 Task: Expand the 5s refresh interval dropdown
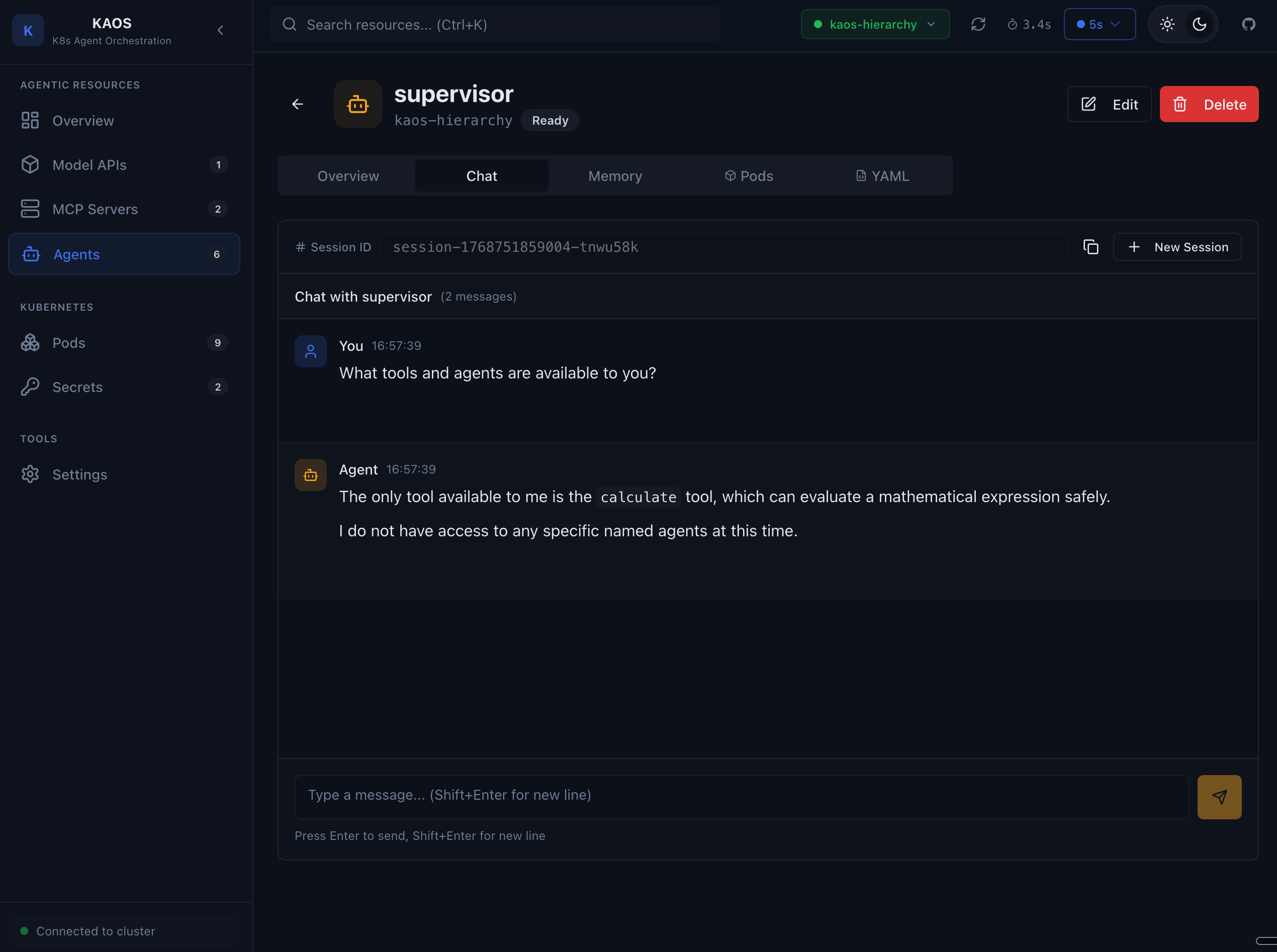point(1100,24)
